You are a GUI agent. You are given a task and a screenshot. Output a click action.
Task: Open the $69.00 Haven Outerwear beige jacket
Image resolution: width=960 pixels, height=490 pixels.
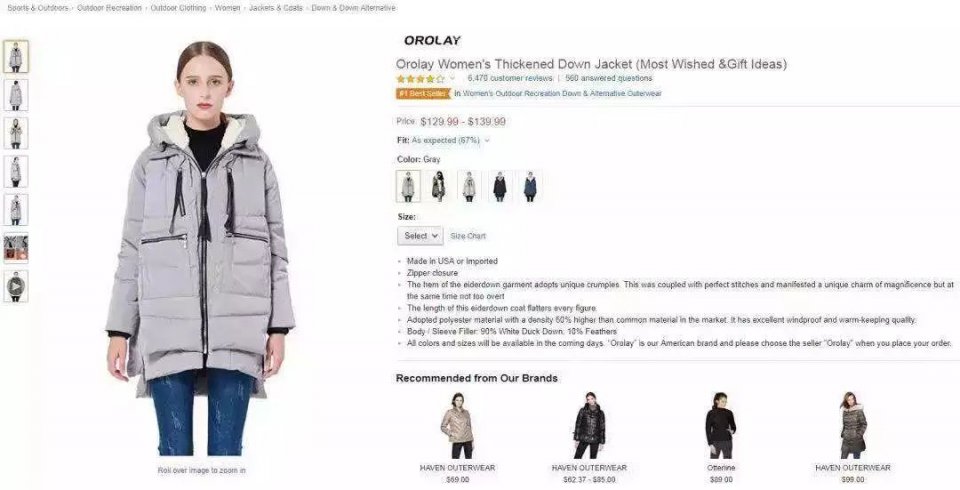(x=457, y=434)
